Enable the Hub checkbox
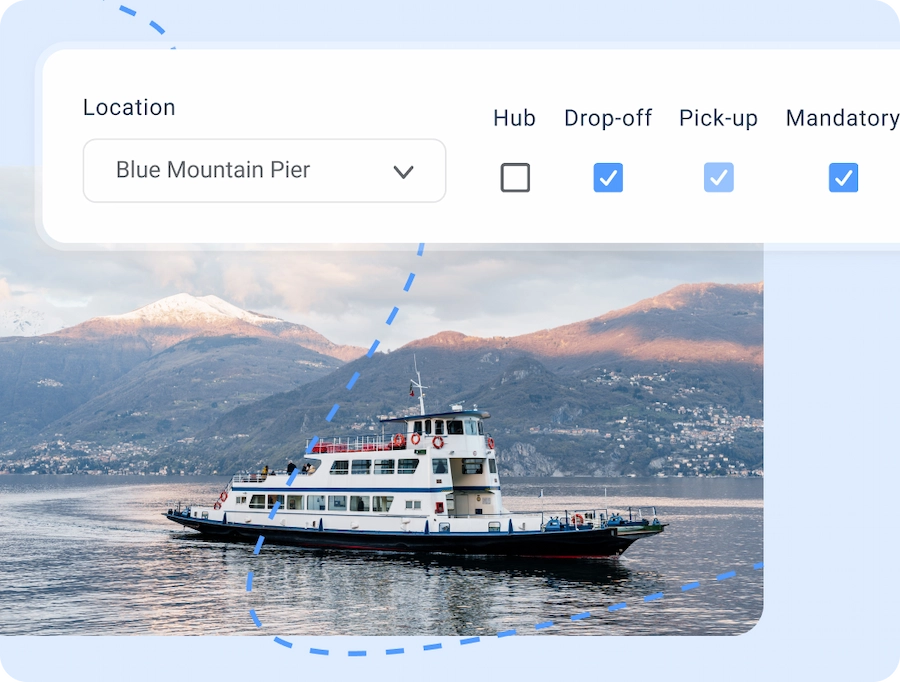Image resolution: width=900 pixels, height=682 pixels. (515, 177)
